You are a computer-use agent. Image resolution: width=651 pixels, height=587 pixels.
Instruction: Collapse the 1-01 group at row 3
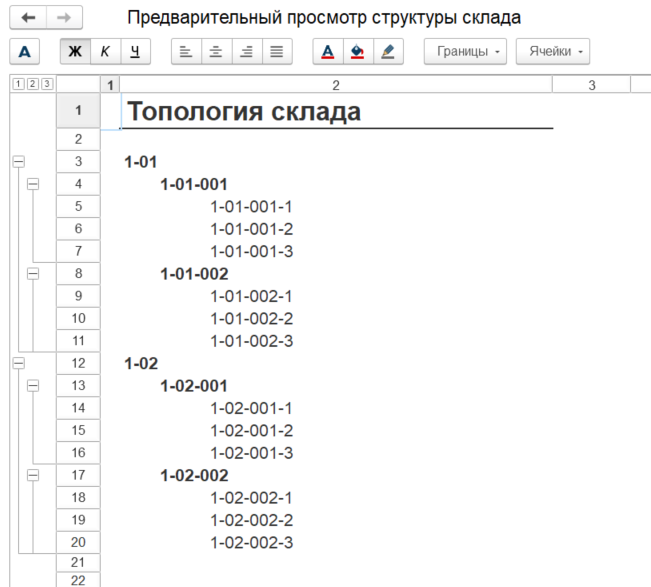17,161
